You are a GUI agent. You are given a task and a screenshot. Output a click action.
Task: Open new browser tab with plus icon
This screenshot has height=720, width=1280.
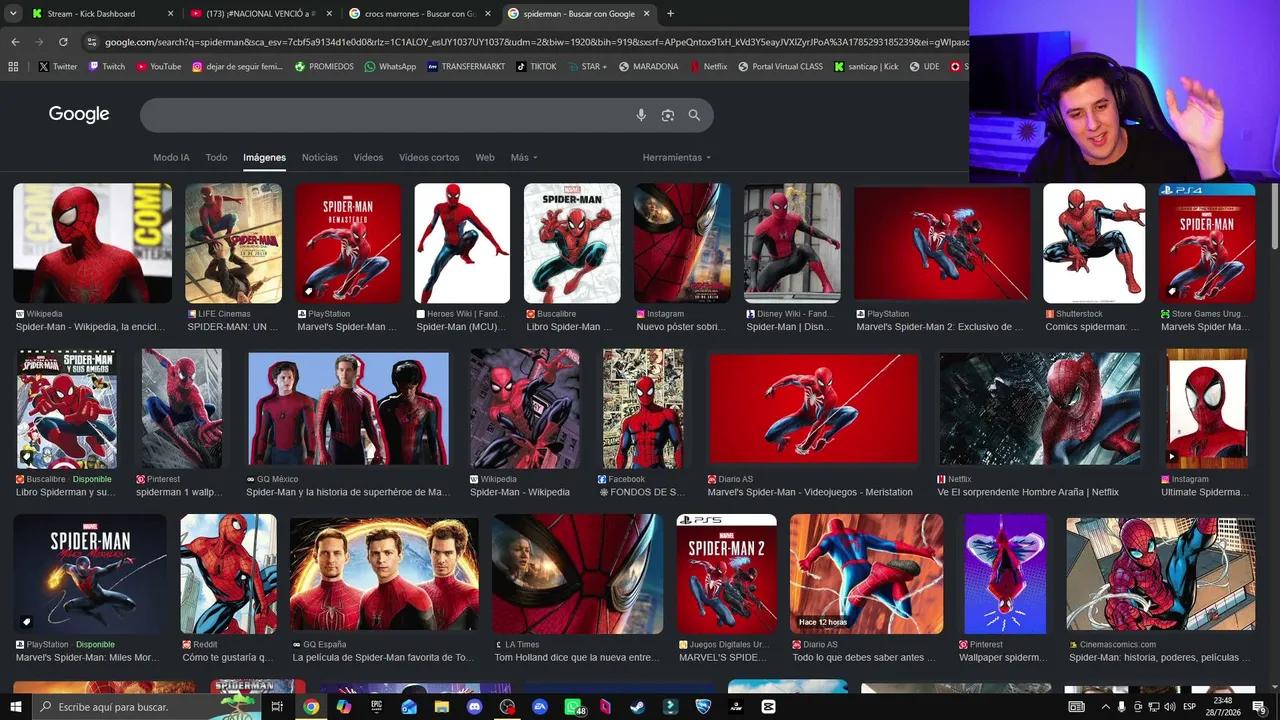point(670,14)
